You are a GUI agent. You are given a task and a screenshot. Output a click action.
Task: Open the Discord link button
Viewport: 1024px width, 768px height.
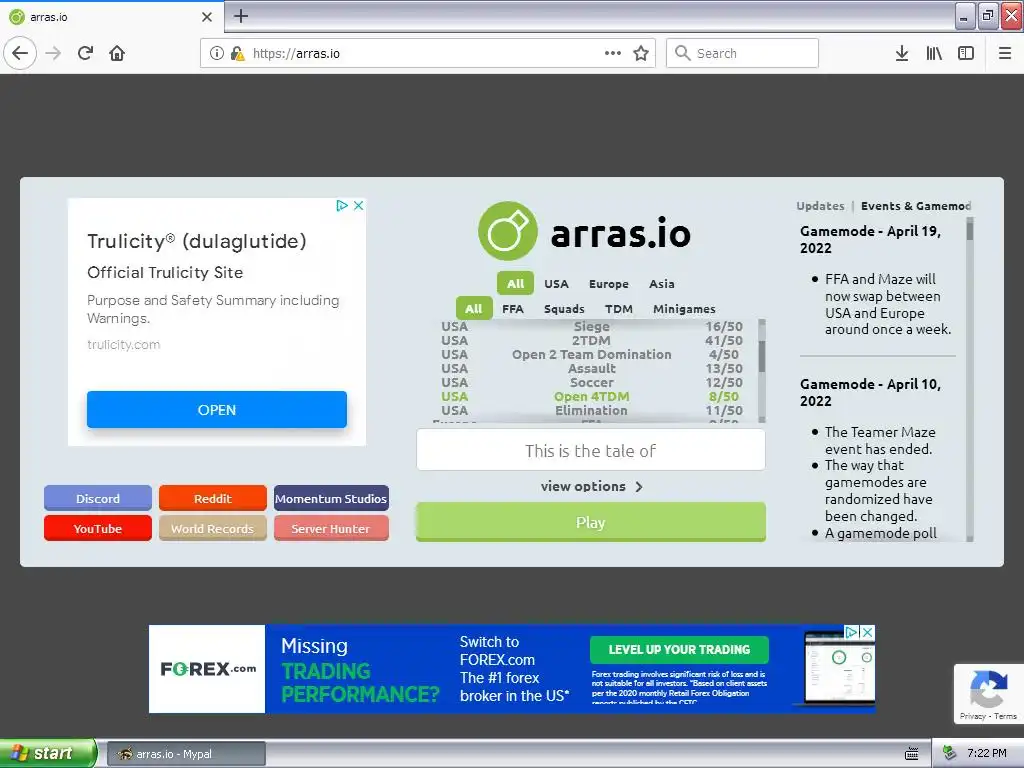tap(98, 498)
